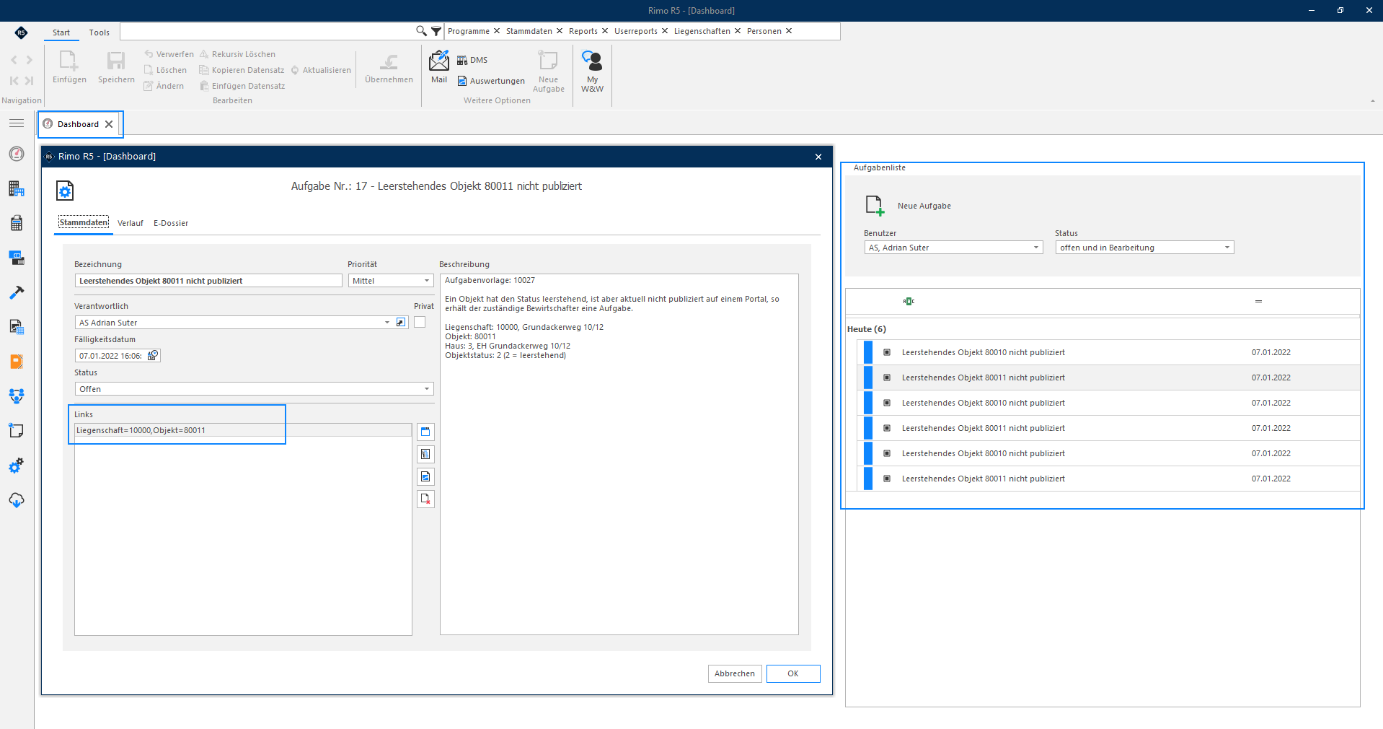The width and height of the screenshot is (1383, 729).
Task: Select the building icon in the sidebar
Action: (16, 189)
